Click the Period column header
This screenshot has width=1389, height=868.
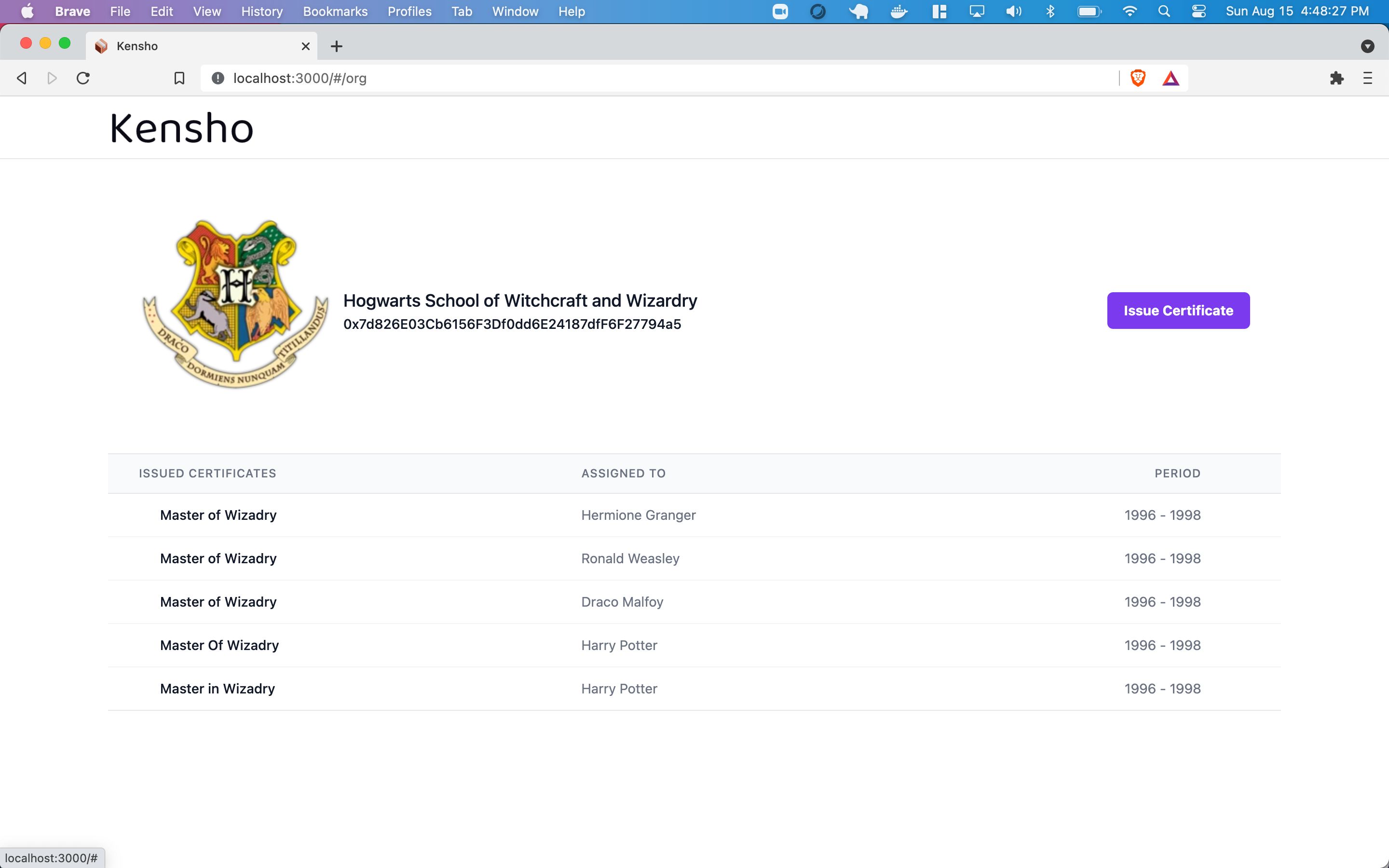(1177, 474)
